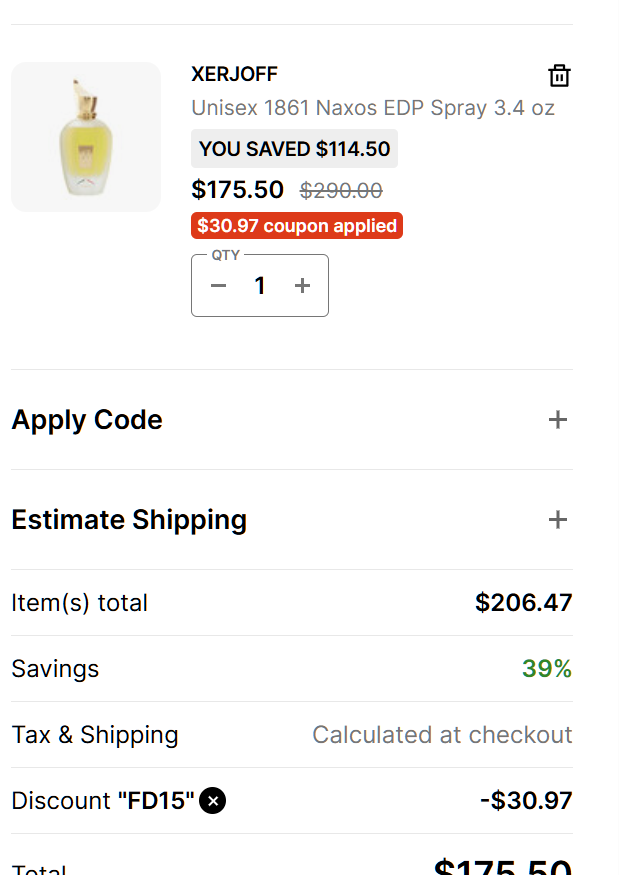Click the XERJOFF brand name
Viewport: 619px width, 875px height.
234,75
